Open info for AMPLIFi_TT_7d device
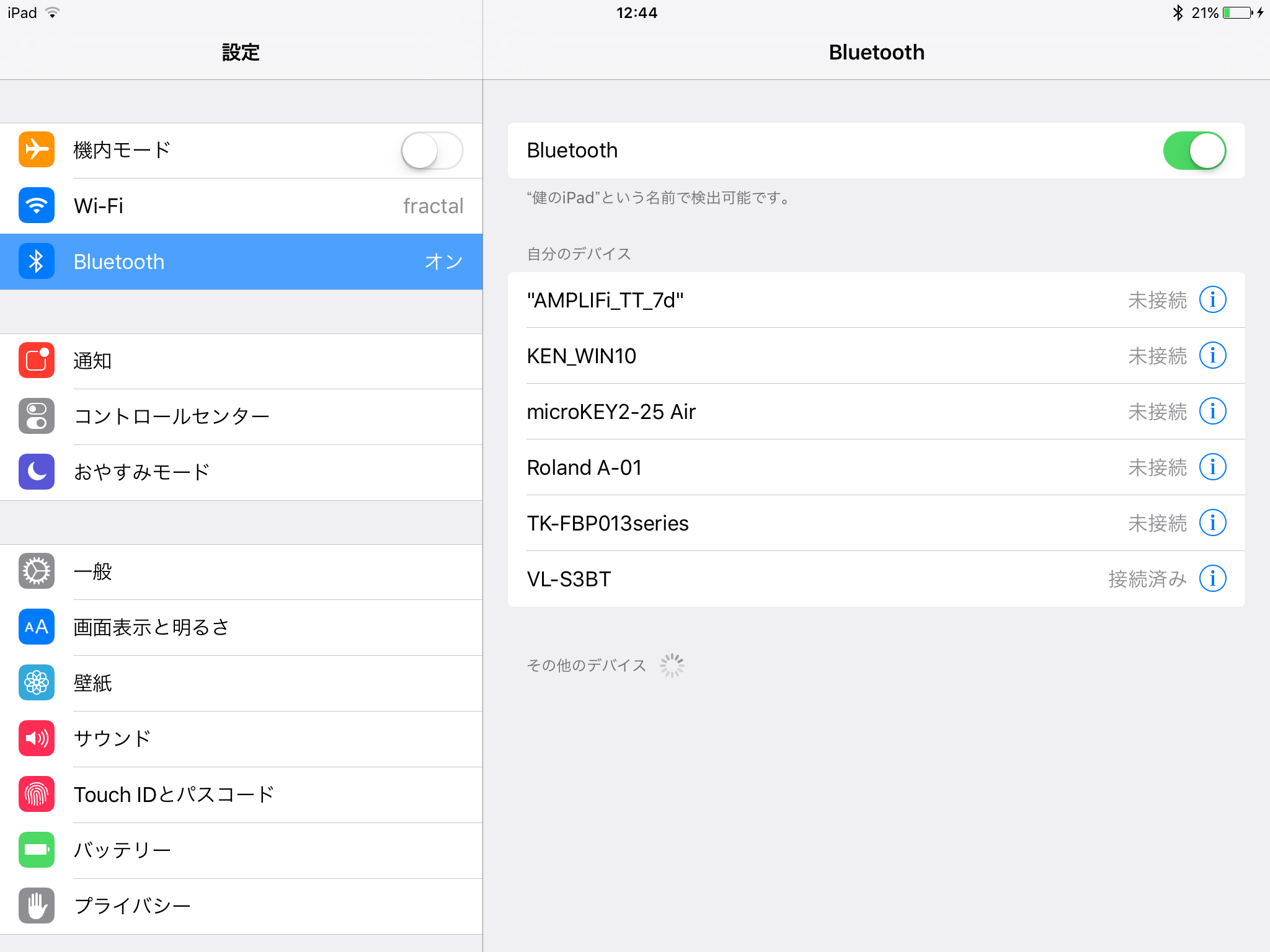 [x=1212, y=300]
